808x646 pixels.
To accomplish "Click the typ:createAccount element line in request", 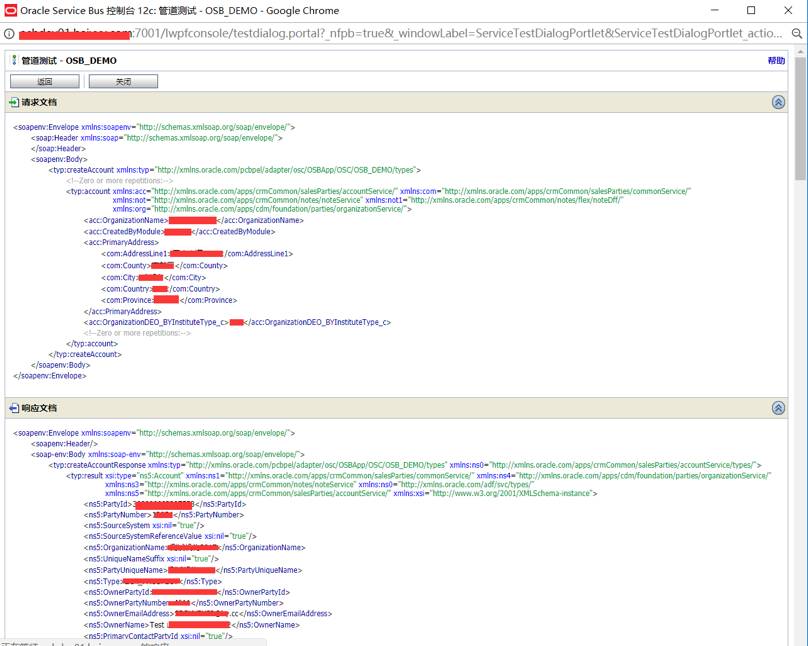I will click(234, 170).
